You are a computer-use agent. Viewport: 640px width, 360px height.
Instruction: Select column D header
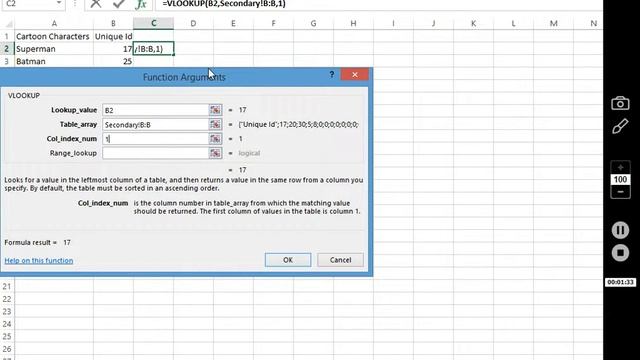[193, 23]
